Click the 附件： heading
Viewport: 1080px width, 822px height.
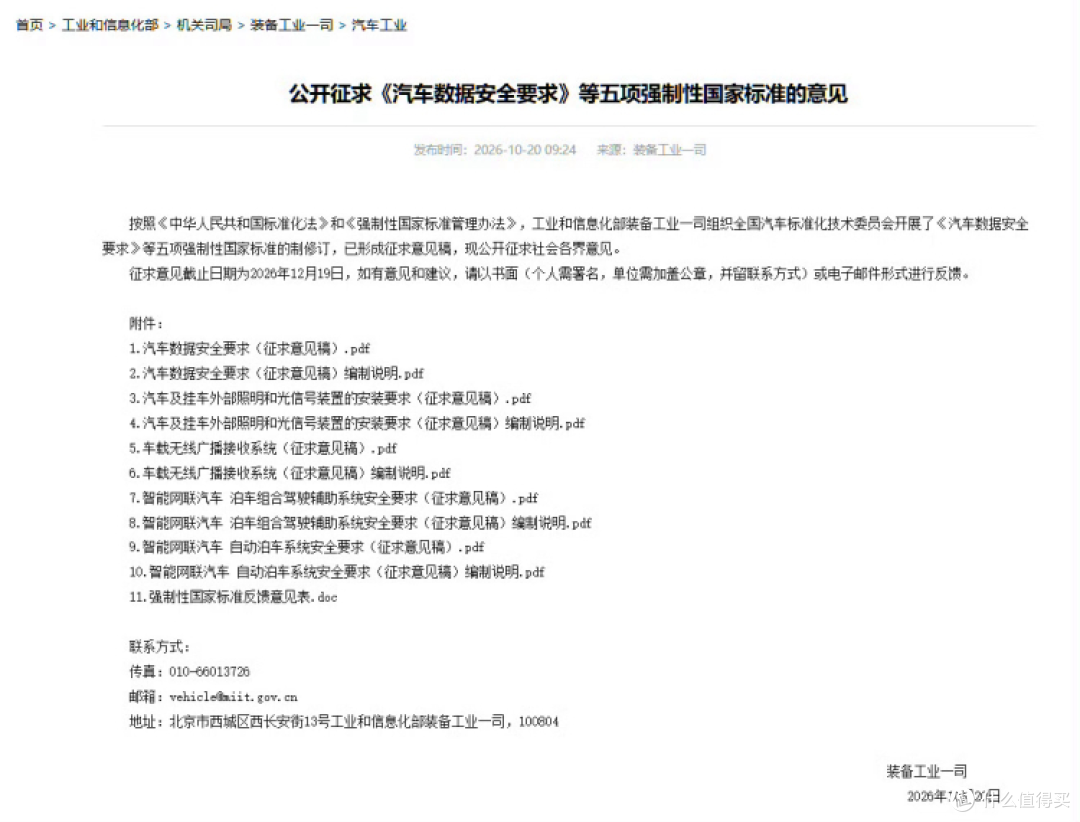(146, 324)
